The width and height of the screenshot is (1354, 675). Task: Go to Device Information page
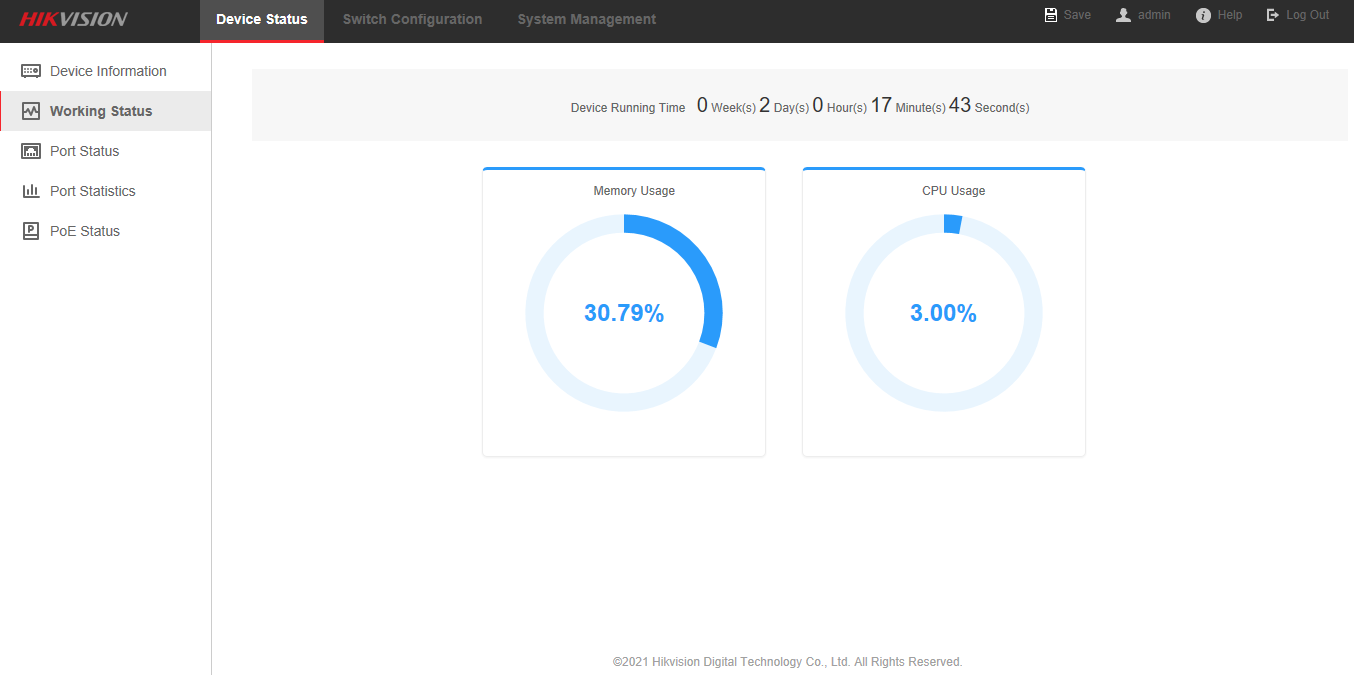pos(108,71)
